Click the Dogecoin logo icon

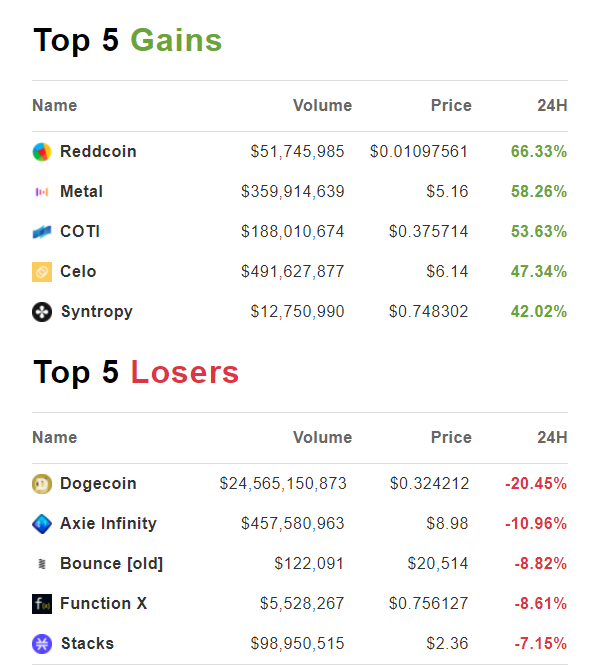click(42, 484)
